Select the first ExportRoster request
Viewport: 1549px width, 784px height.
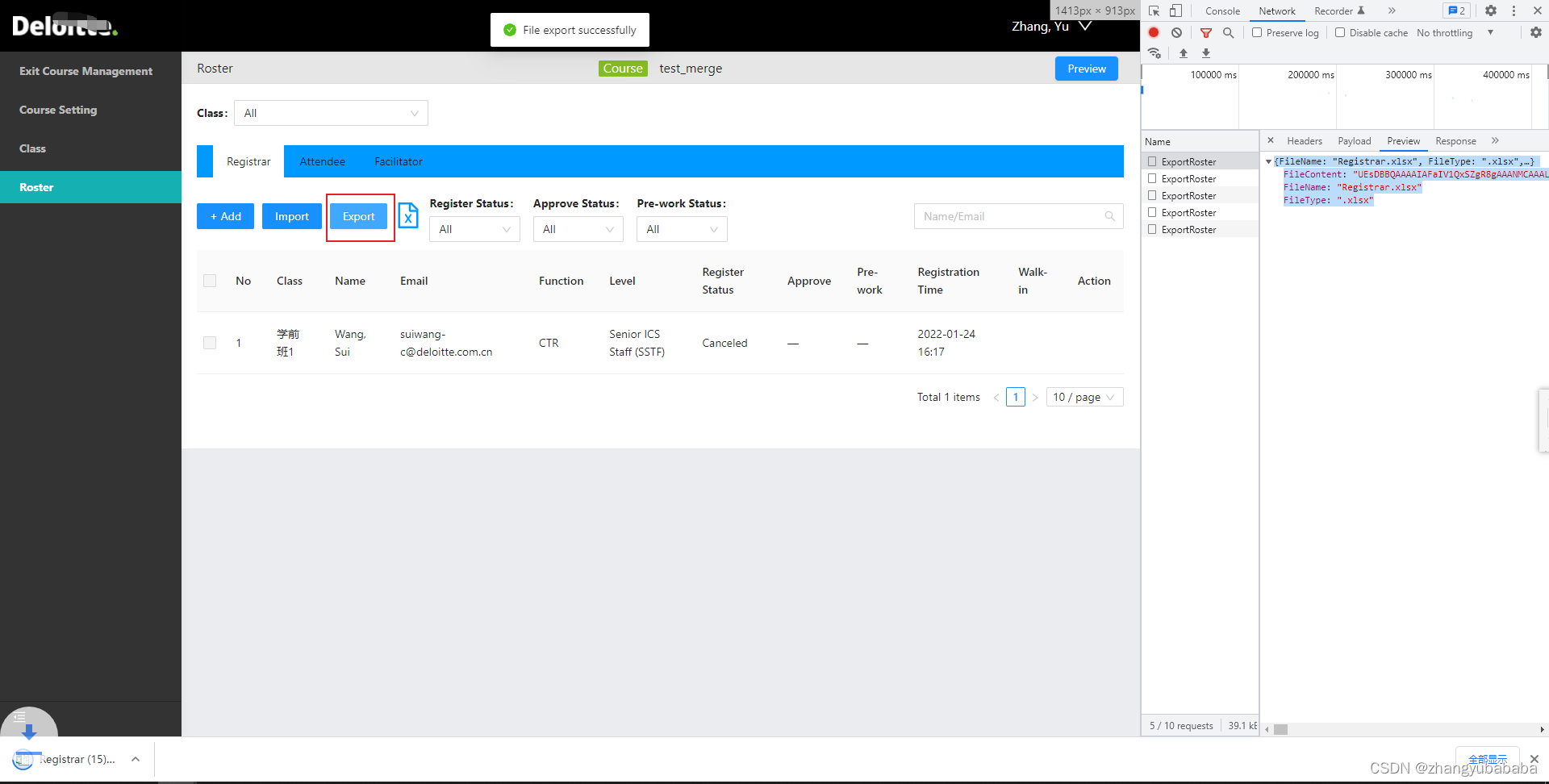[x=1200, y=162]
